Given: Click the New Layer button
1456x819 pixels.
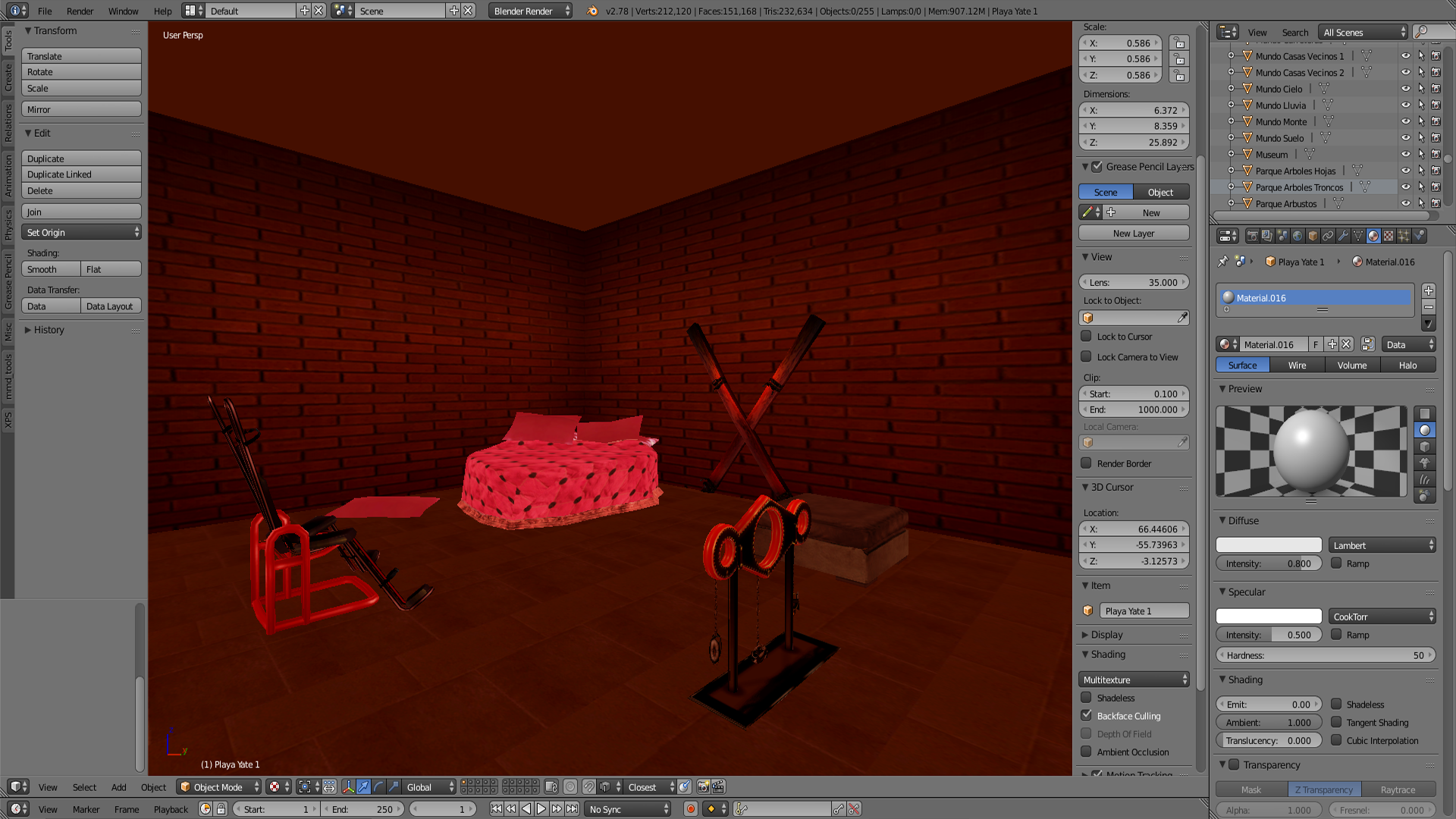Looking at the screenshot, I should [1134, 233].
